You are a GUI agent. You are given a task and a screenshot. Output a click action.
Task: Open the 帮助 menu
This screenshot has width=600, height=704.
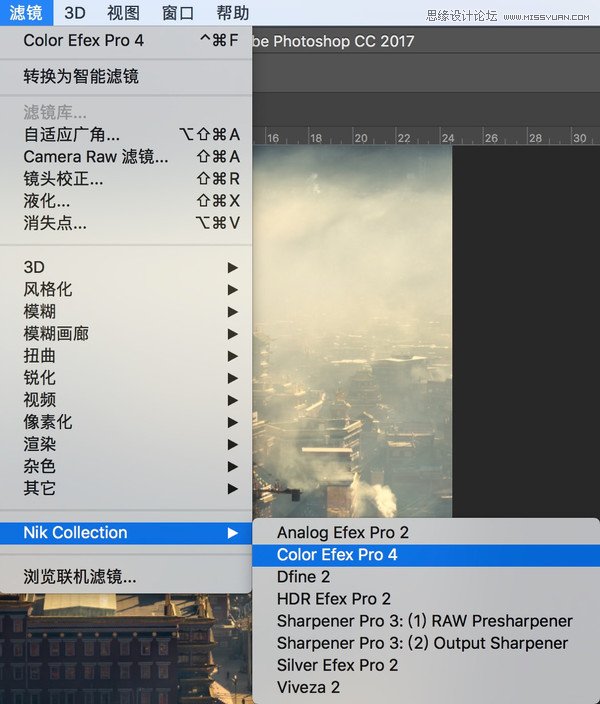233,13
